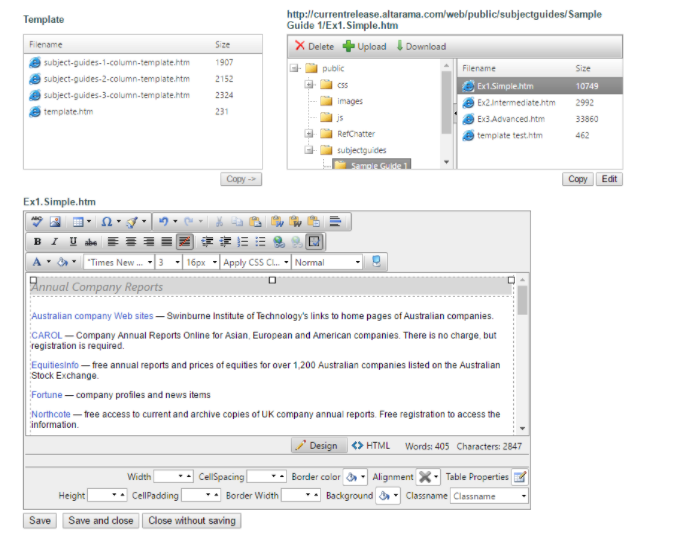The image size is (693, 557).
Task: Click the greyed redo arrow icon
Action: point(189,221)
